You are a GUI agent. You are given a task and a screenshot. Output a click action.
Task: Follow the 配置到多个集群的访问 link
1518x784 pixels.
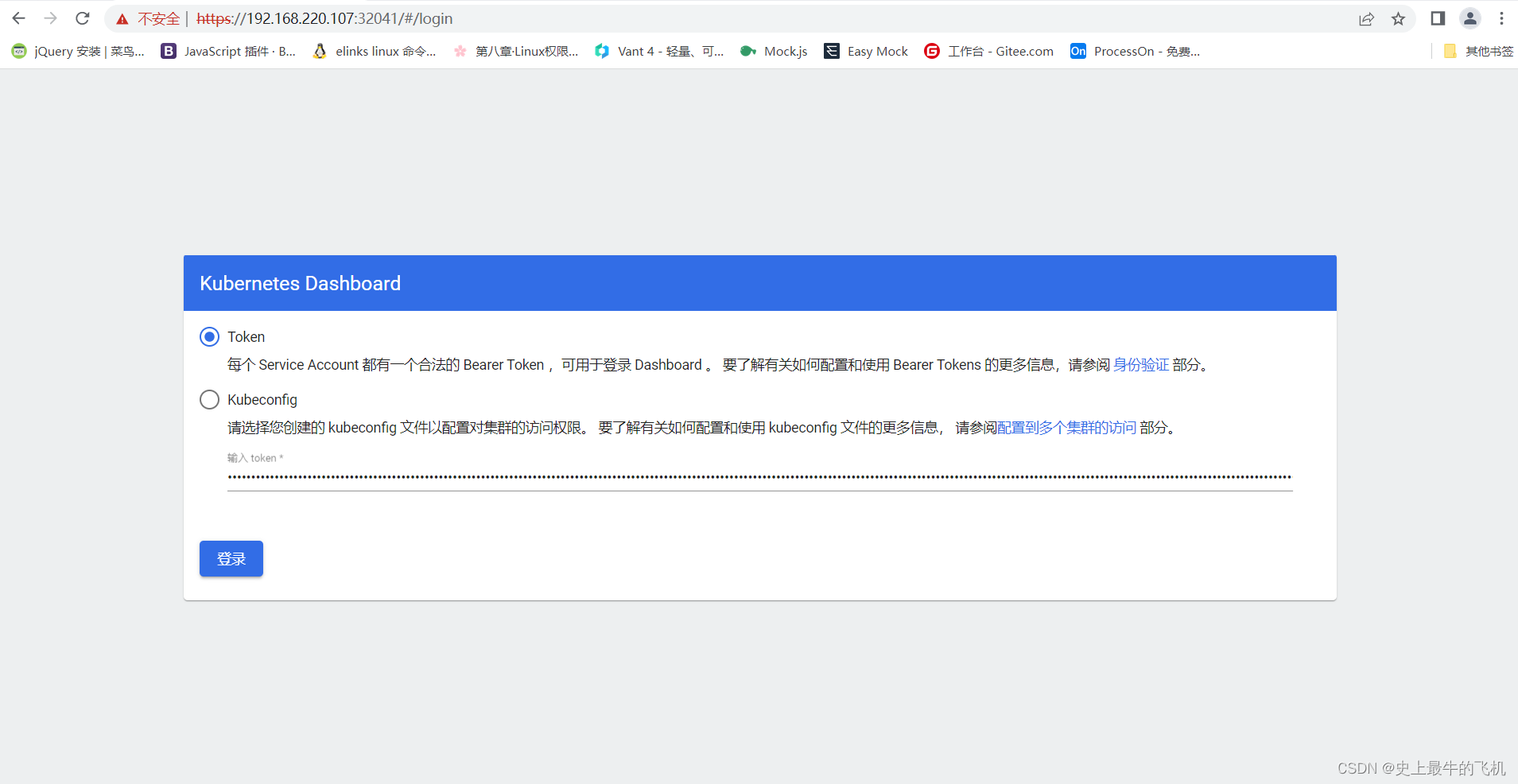[1067, 427]
